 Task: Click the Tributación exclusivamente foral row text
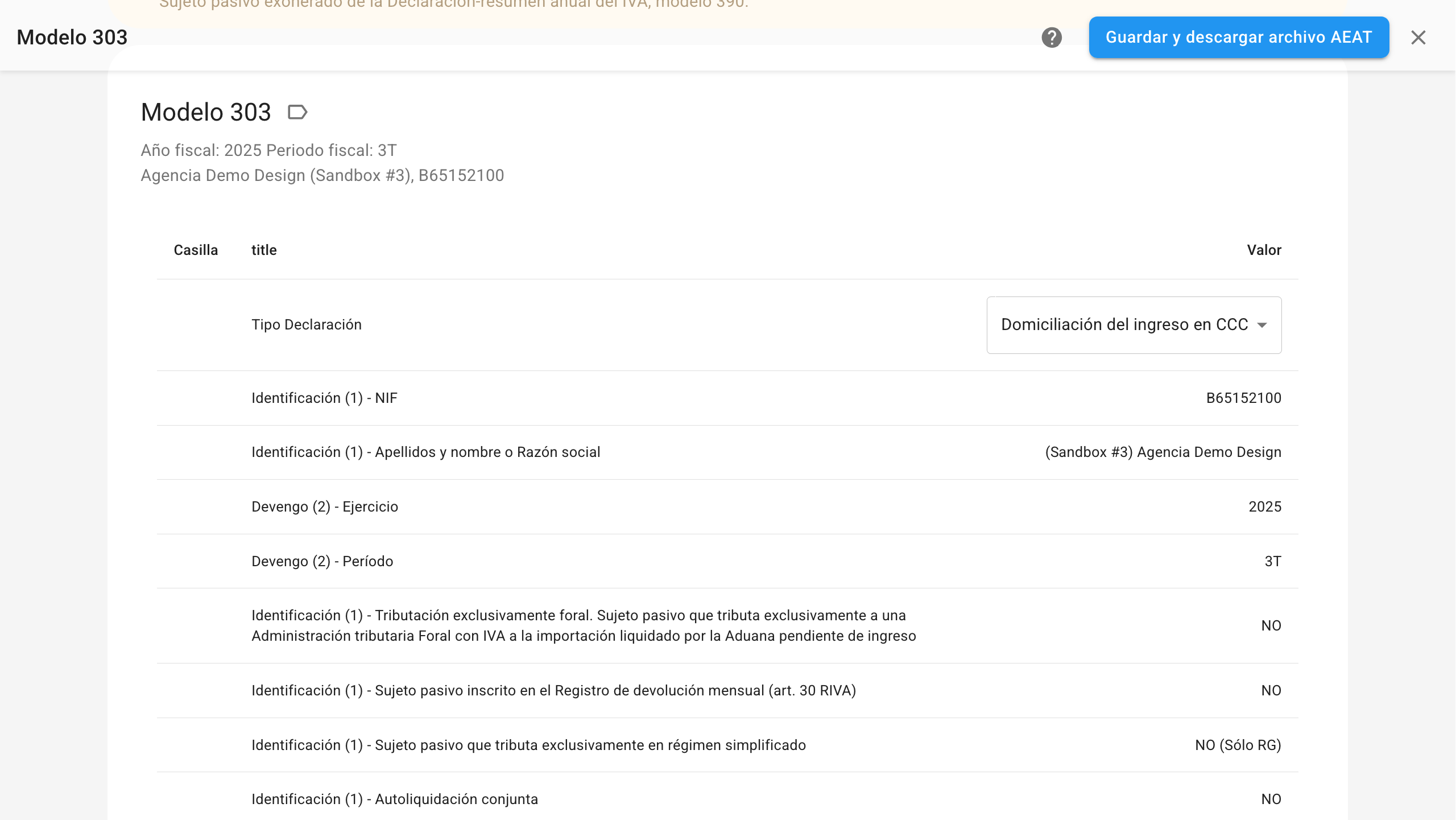(x=584, y=625)
